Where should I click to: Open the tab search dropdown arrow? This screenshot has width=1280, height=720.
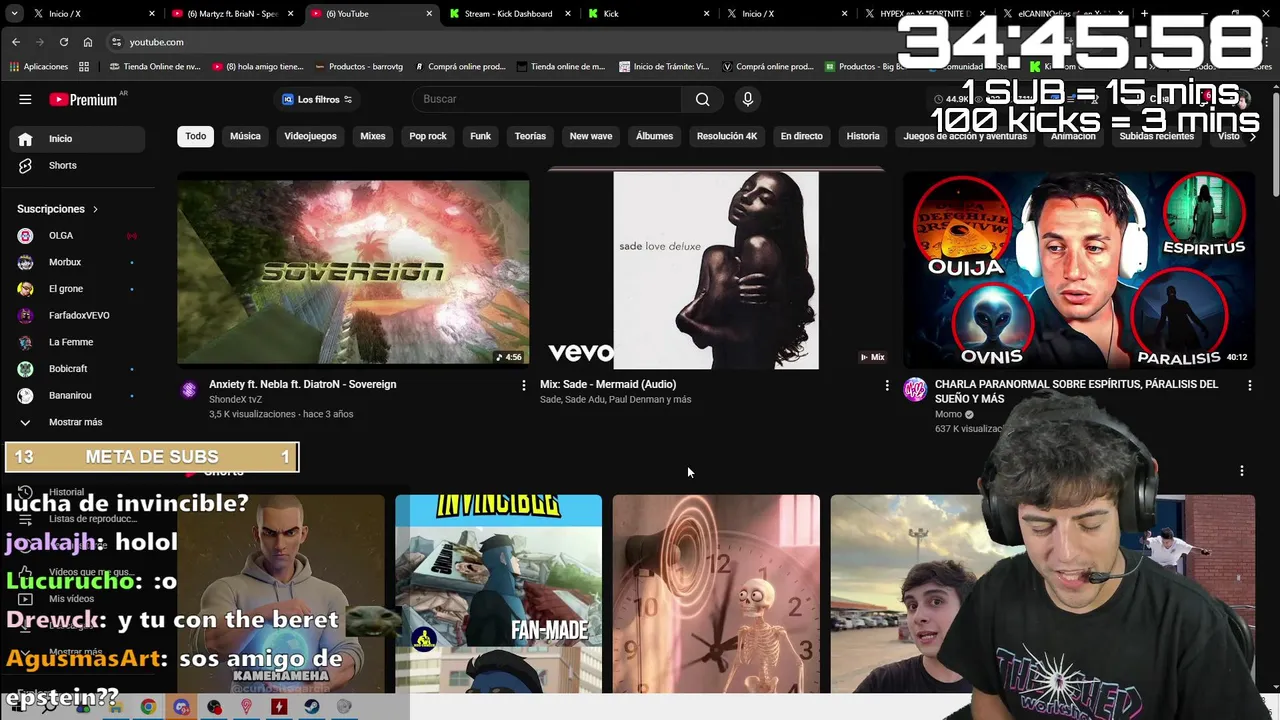click(14, 14)
